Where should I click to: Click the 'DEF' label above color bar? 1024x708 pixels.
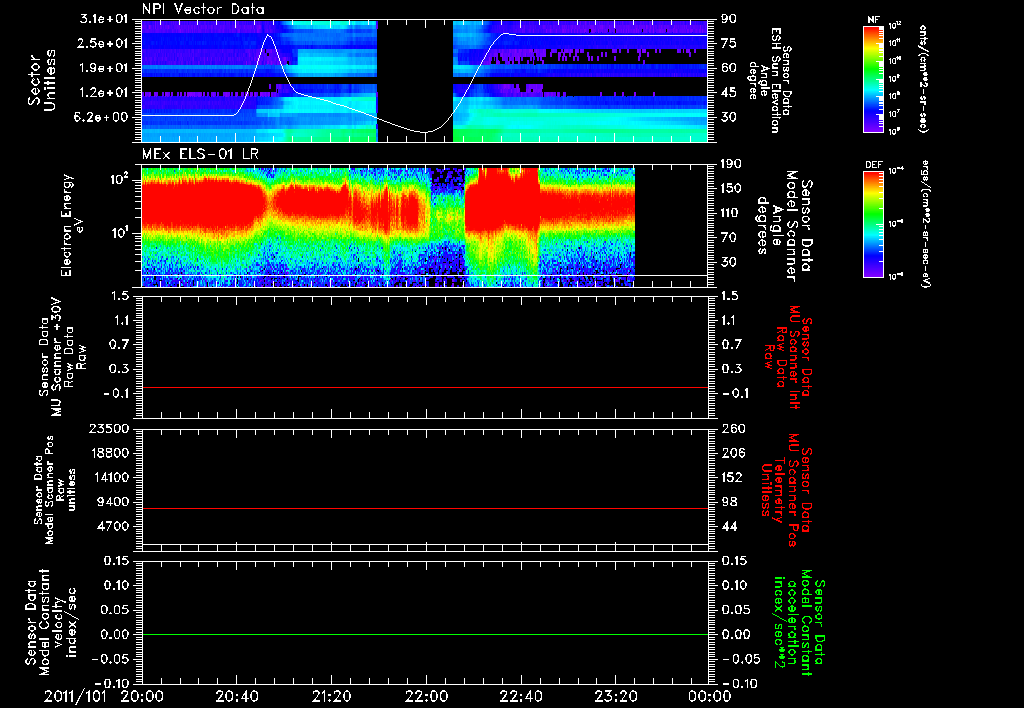click(874, 165)
